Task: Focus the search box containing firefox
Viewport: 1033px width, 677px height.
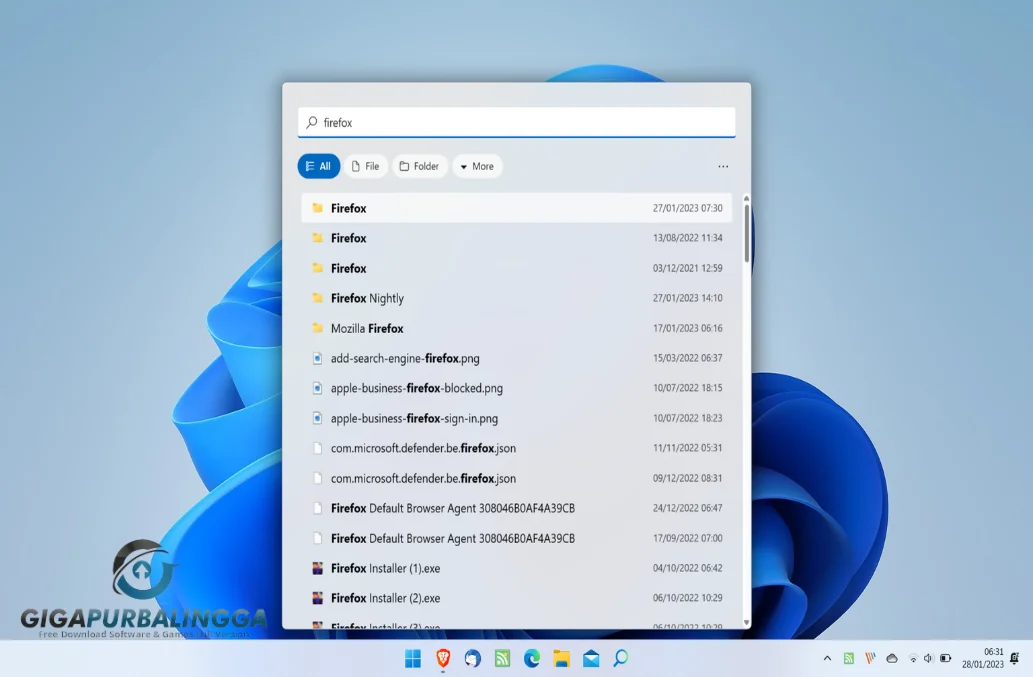Action: [x=516, y=122]
